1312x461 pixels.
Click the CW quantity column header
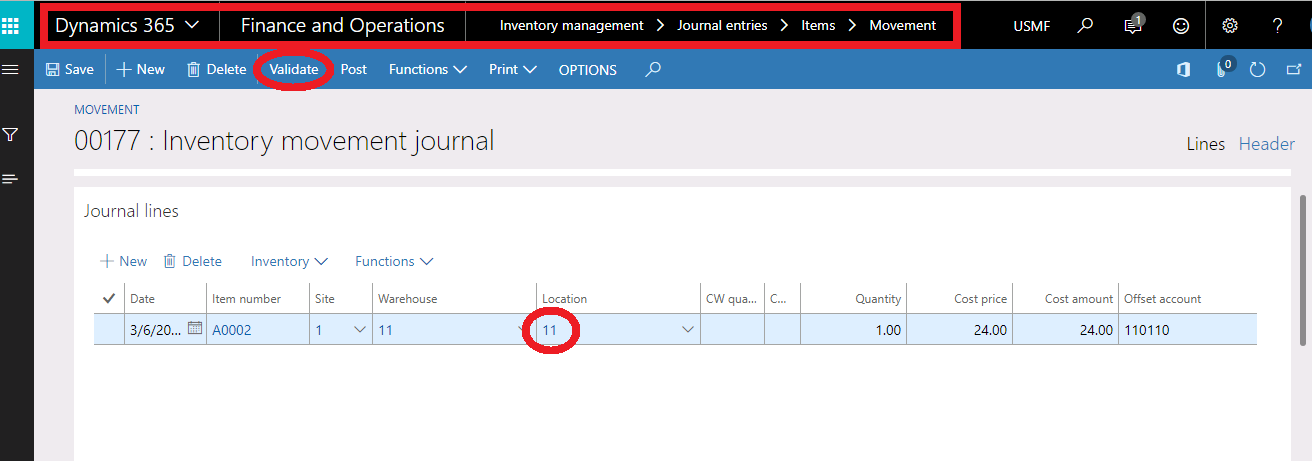[x=731, y=299]
